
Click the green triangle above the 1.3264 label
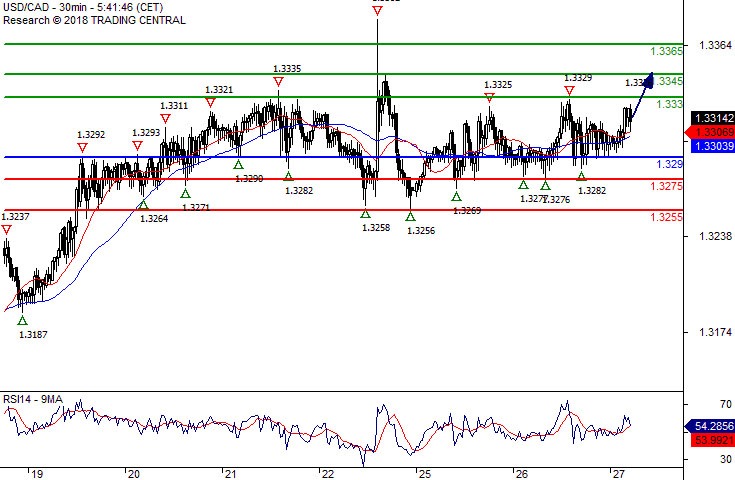142,205
